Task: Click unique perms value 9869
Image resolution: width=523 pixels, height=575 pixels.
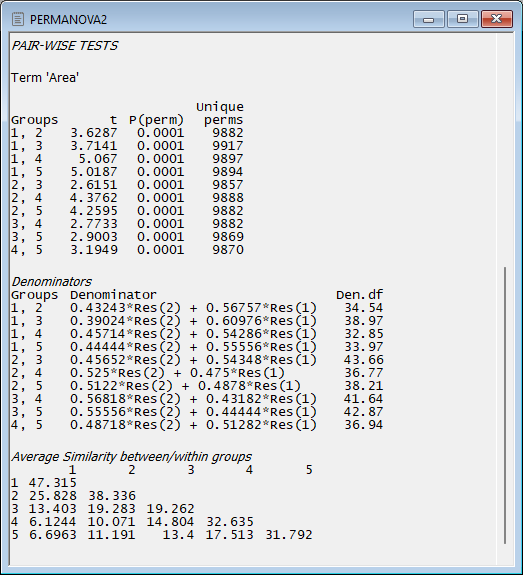Action: [x=228, y=237]
